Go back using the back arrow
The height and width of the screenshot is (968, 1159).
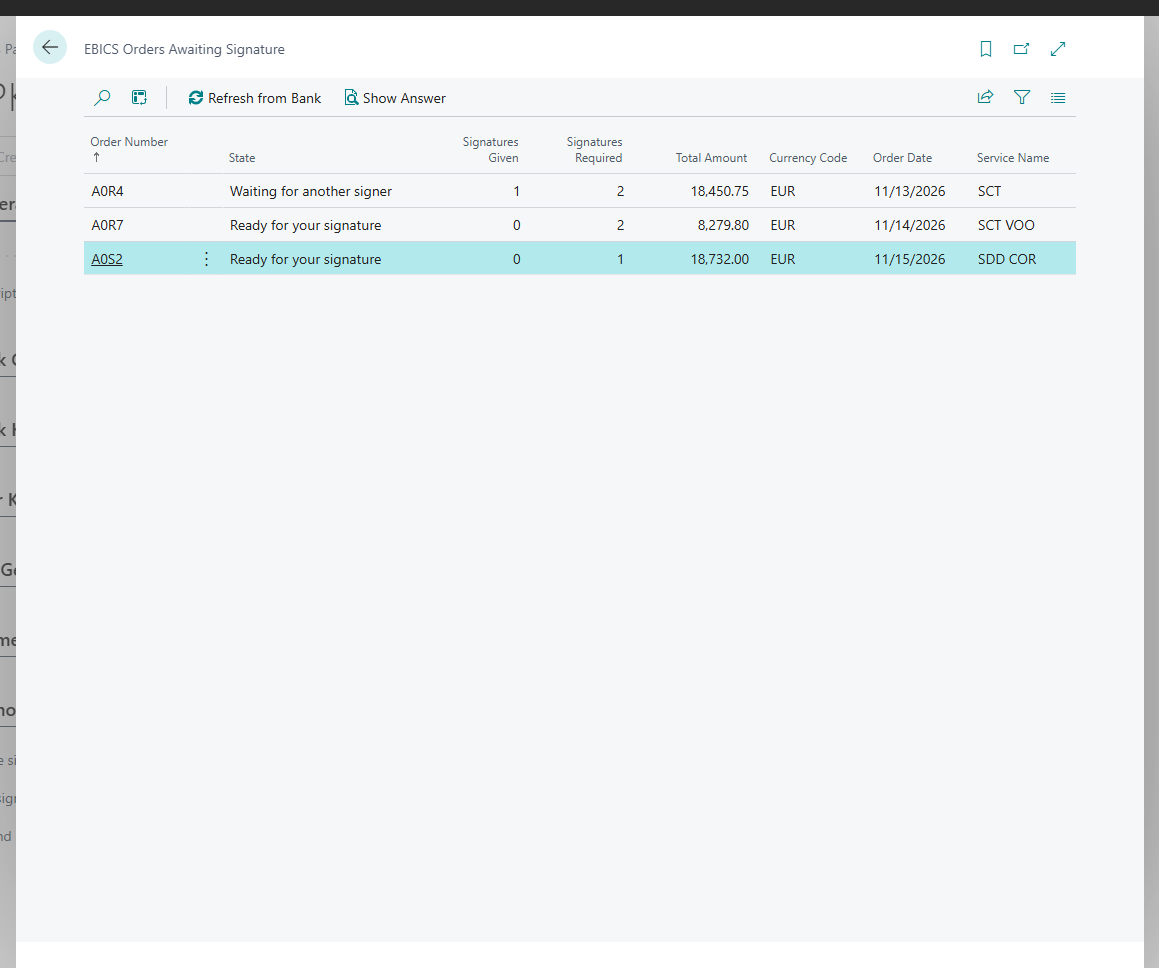pos(50,48)
